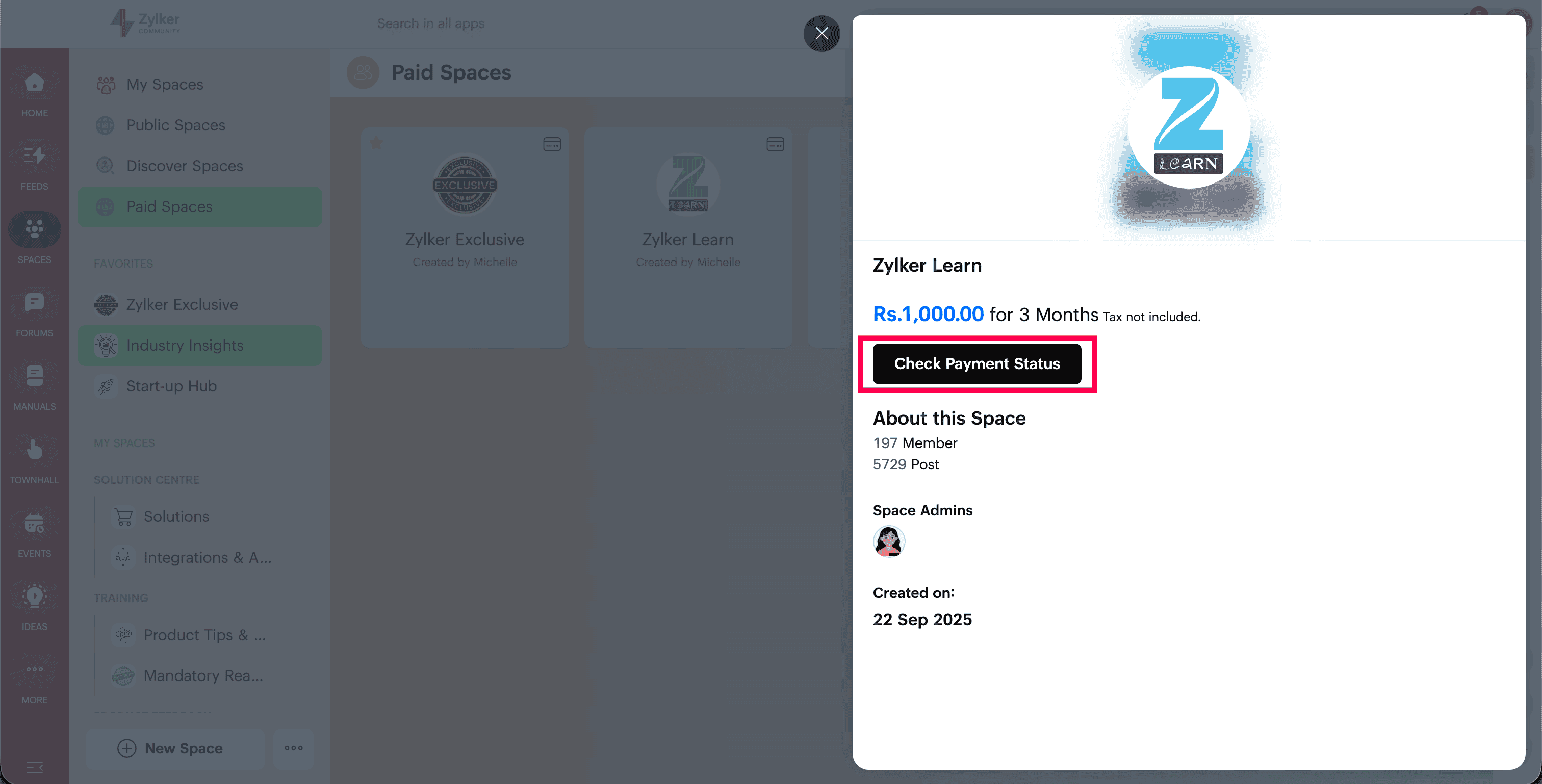Close the Zylker Learn details panel
The image size is (1542, 784).
tap(821, 34)
